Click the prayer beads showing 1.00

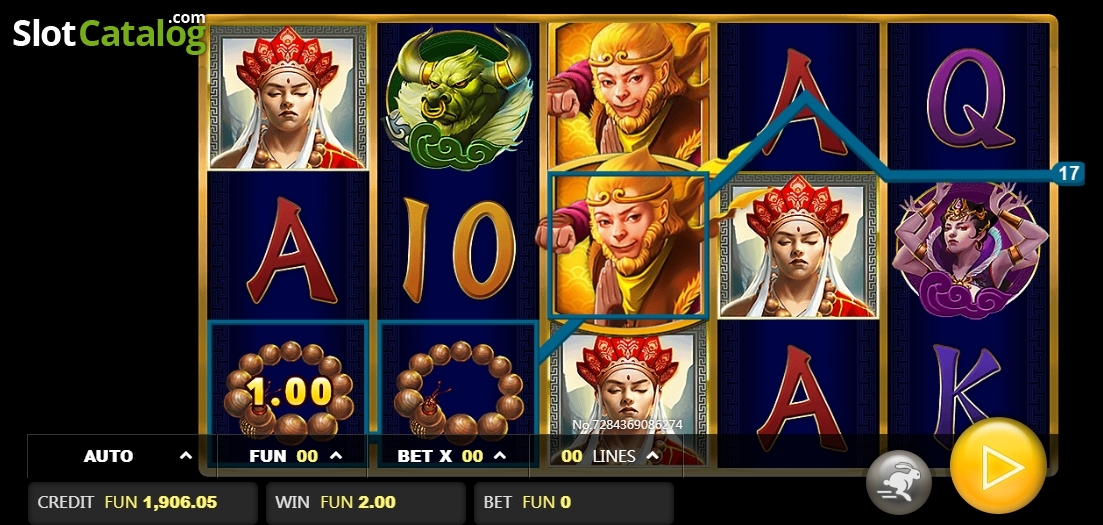click(x=287, y=391)
